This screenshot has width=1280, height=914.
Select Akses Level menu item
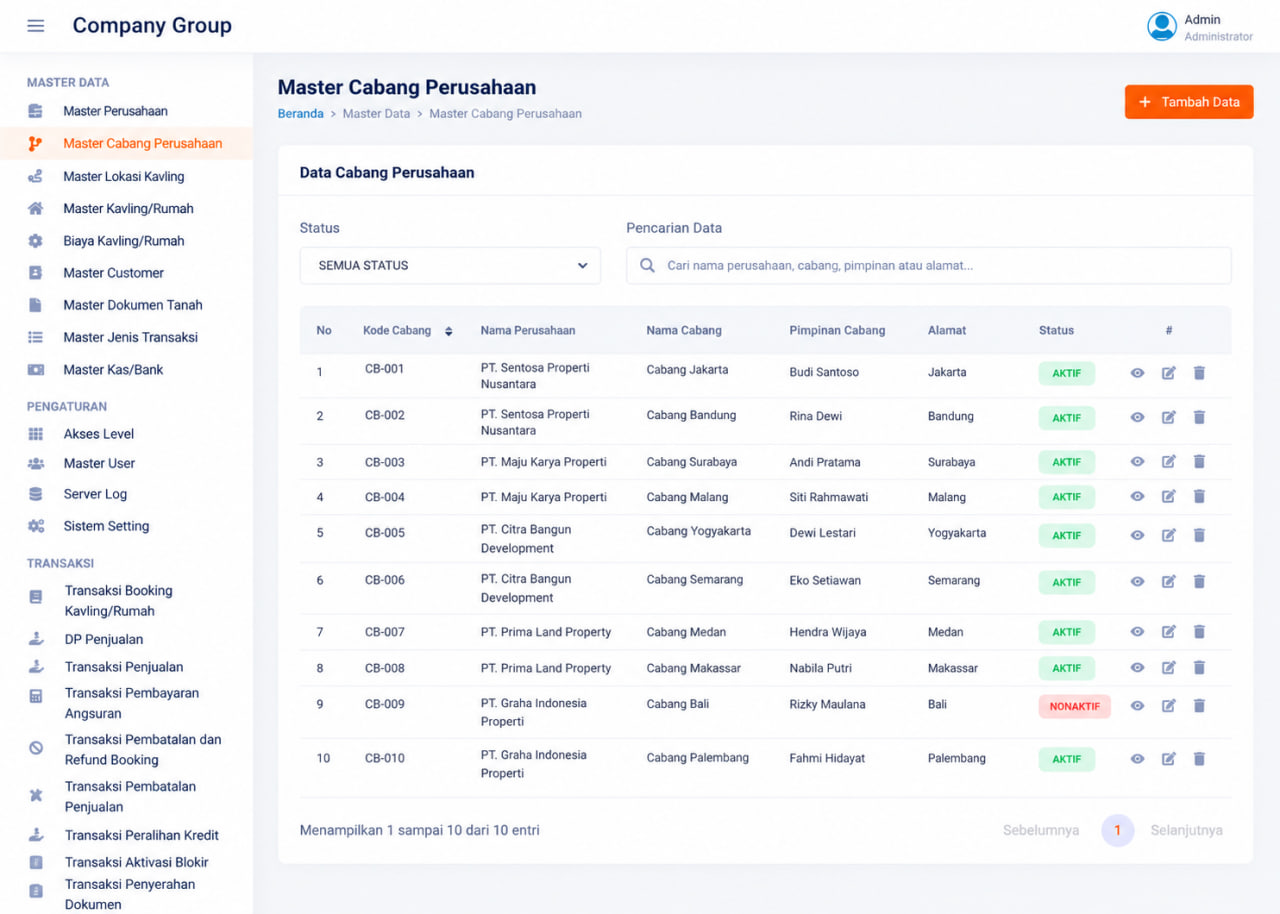pyautogui.click(x=98, y=434)
